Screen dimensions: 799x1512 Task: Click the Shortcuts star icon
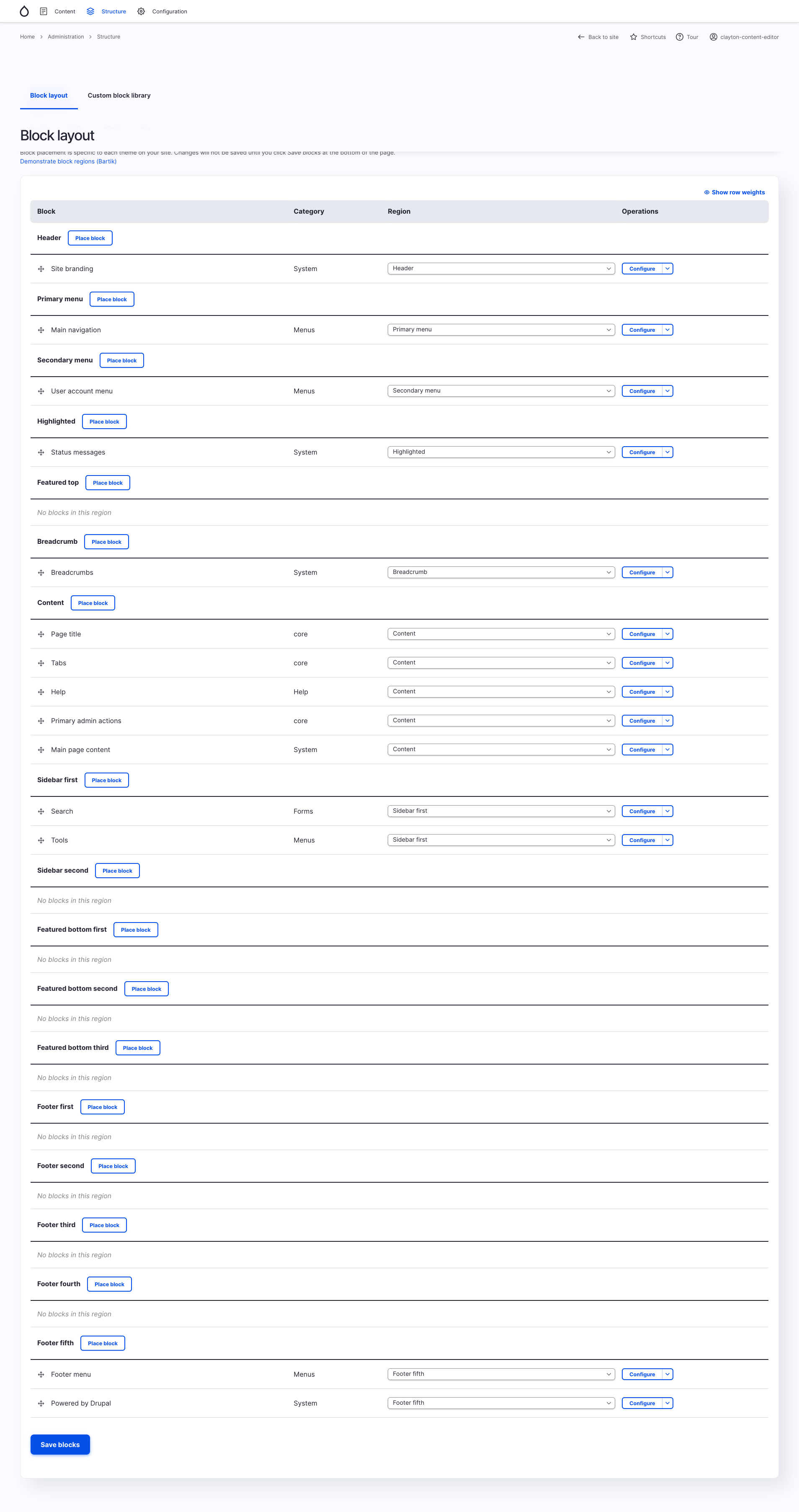pos(633,37)
